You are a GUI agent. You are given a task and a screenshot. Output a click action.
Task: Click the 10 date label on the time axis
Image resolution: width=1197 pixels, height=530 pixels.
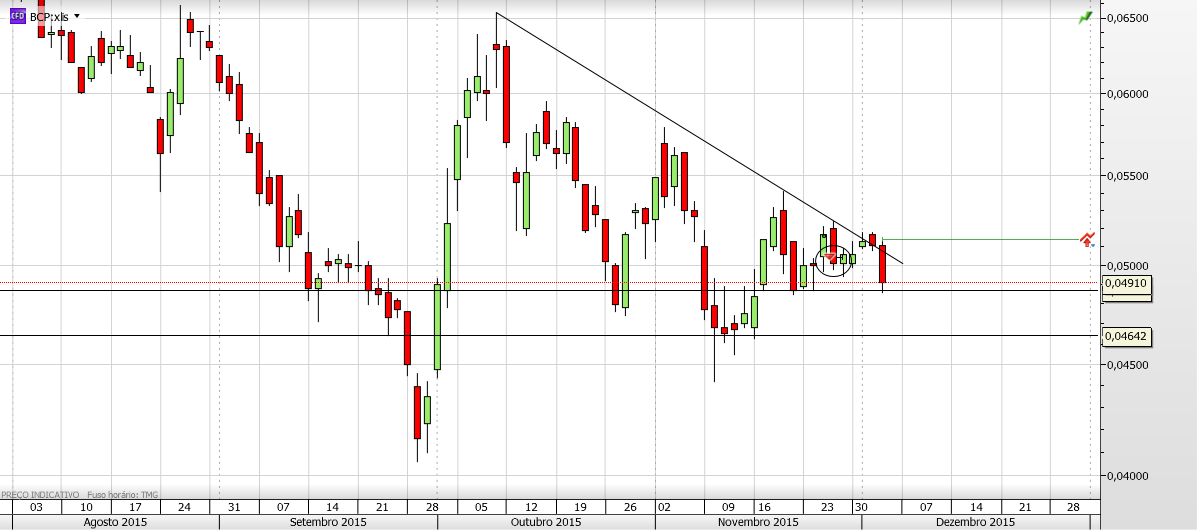coord(86,507)
